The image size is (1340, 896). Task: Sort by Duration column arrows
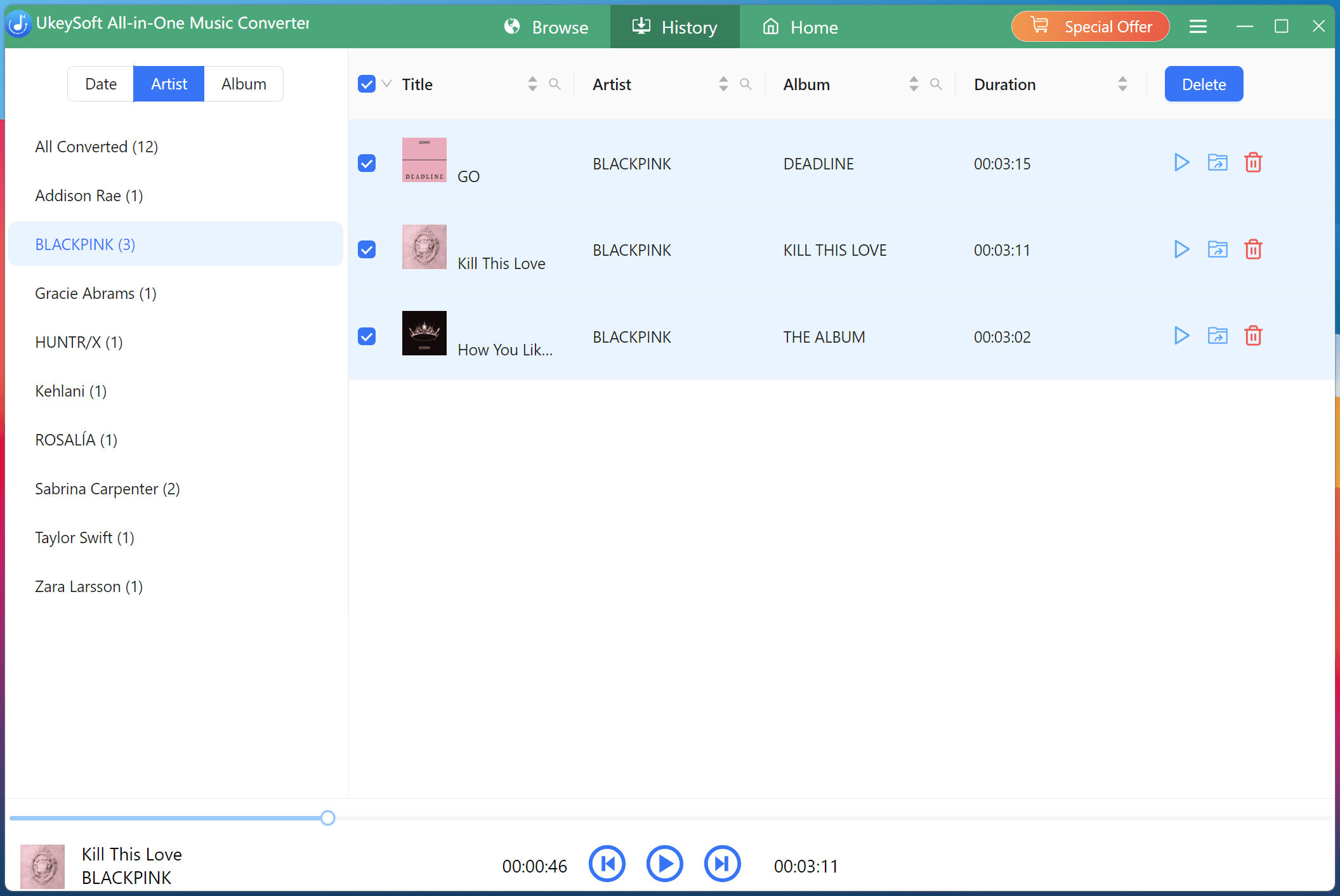[x=1122, y=84]
